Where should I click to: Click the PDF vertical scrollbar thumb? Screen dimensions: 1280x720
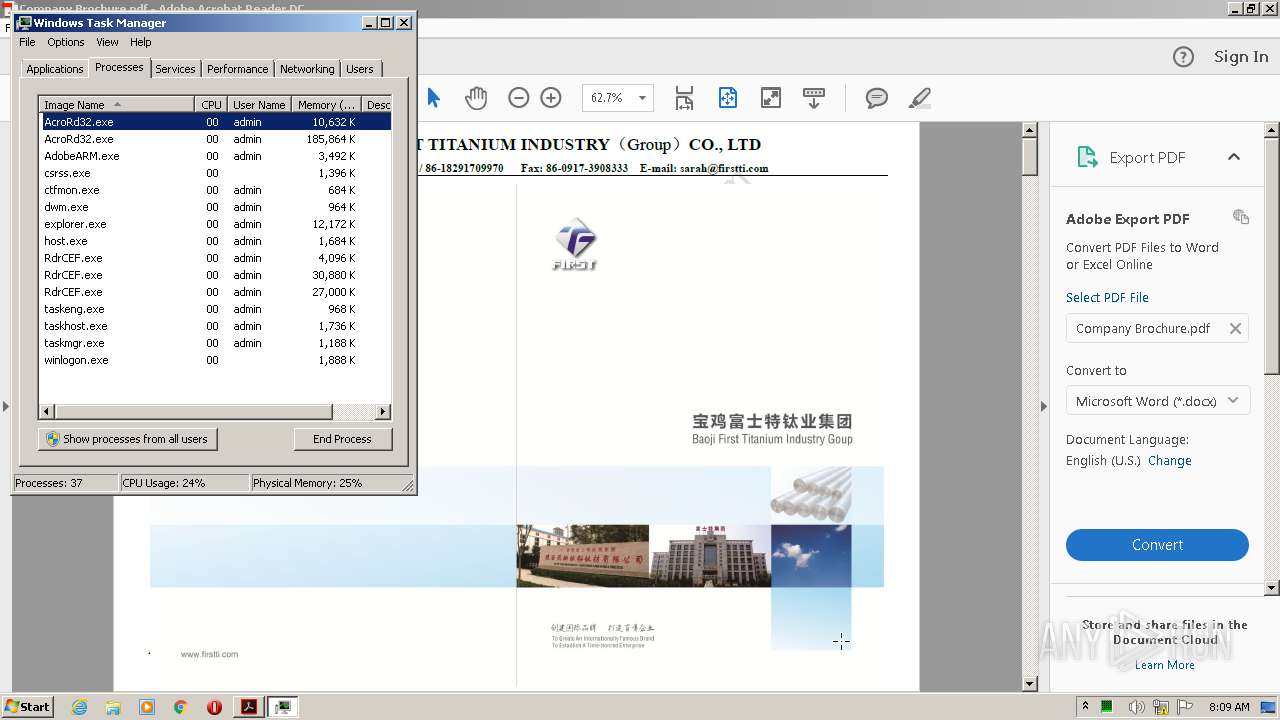(1030, 157)
